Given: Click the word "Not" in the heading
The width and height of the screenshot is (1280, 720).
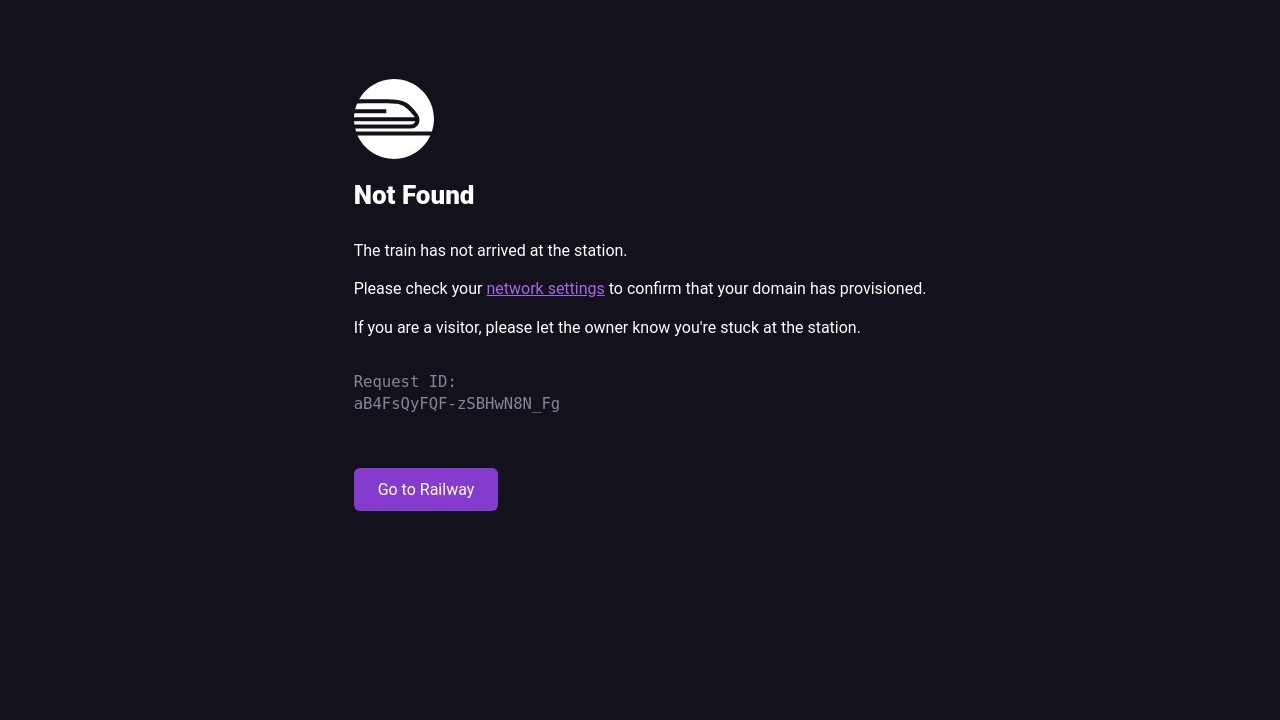Looking at the screenshot, I should [x=375, y=195].
